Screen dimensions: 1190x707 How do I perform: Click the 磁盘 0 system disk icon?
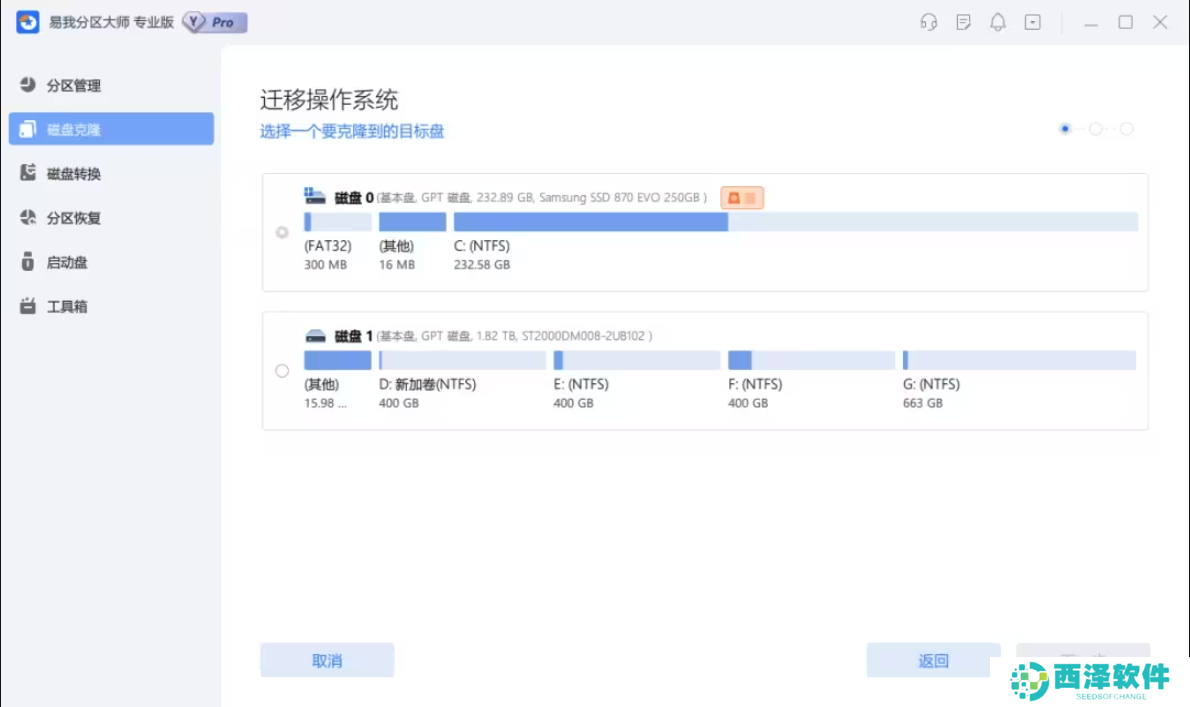click(x=314, y=196)
